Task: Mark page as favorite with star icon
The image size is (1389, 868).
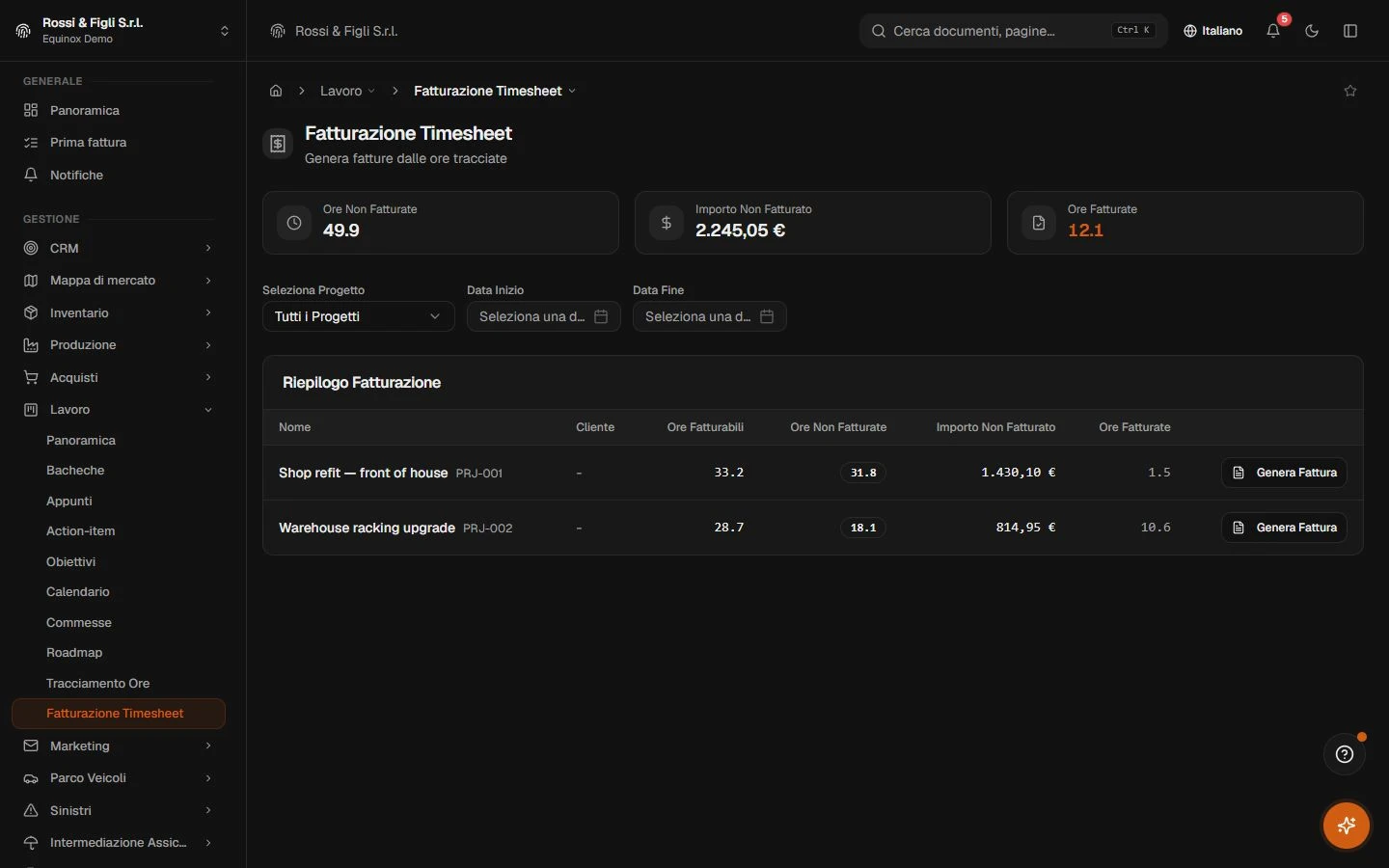Action: (x=1350, y=91)
